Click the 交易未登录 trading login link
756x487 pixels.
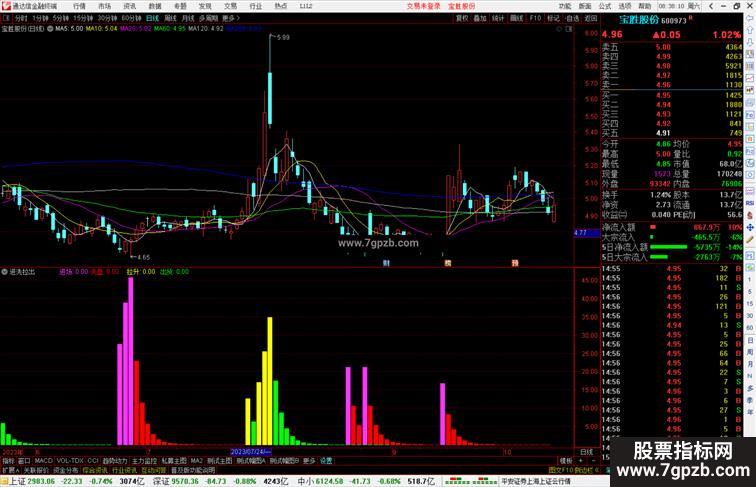pyautogui.click(x=423, y=6)
